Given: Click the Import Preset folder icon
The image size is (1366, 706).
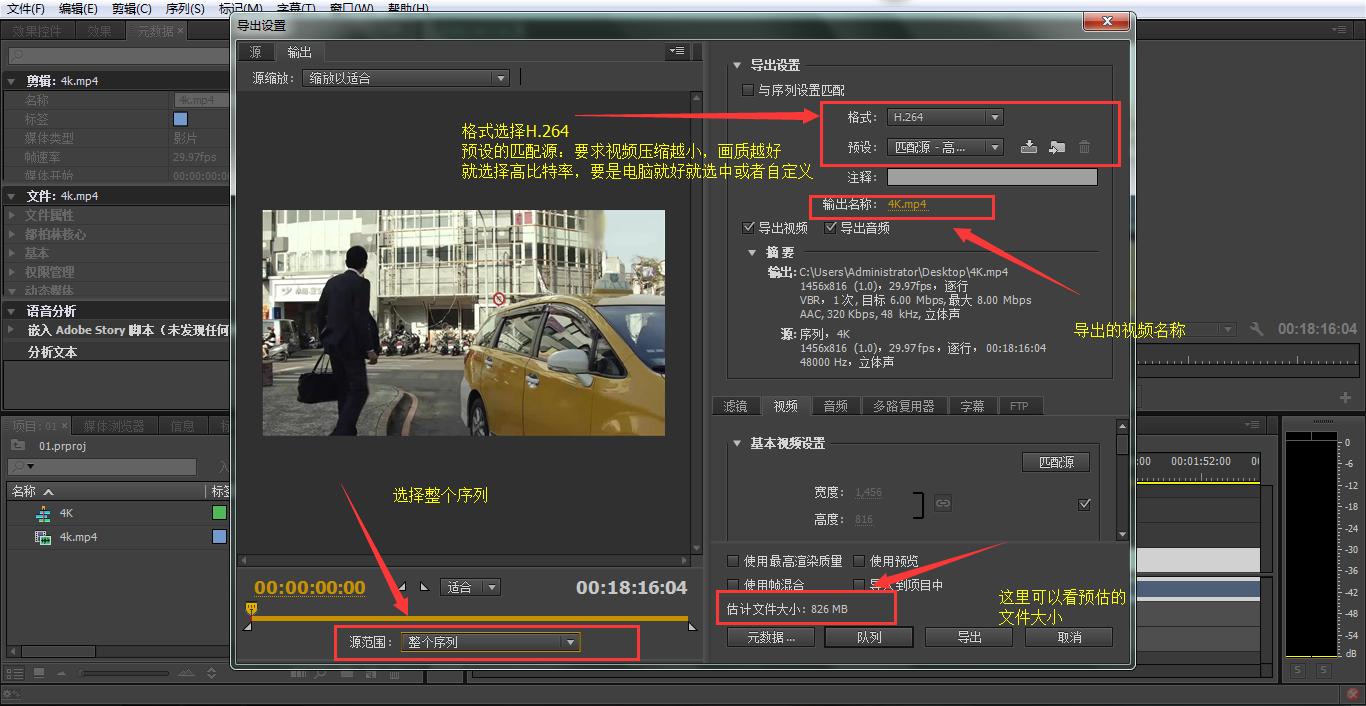Looking at the screenshot, I should click(1056, 147).
